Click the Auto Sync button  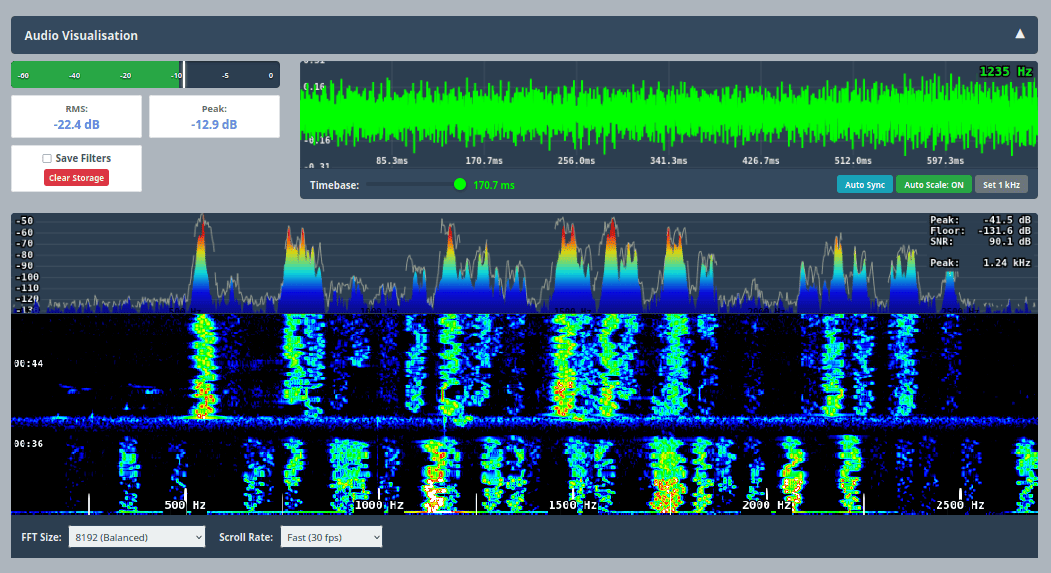[x=865, y=185]
